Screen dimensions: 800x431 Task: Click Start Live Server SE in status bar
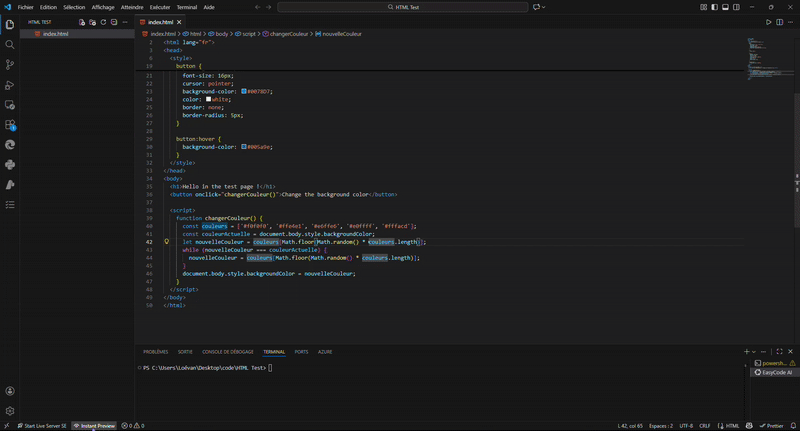(42, 426)
